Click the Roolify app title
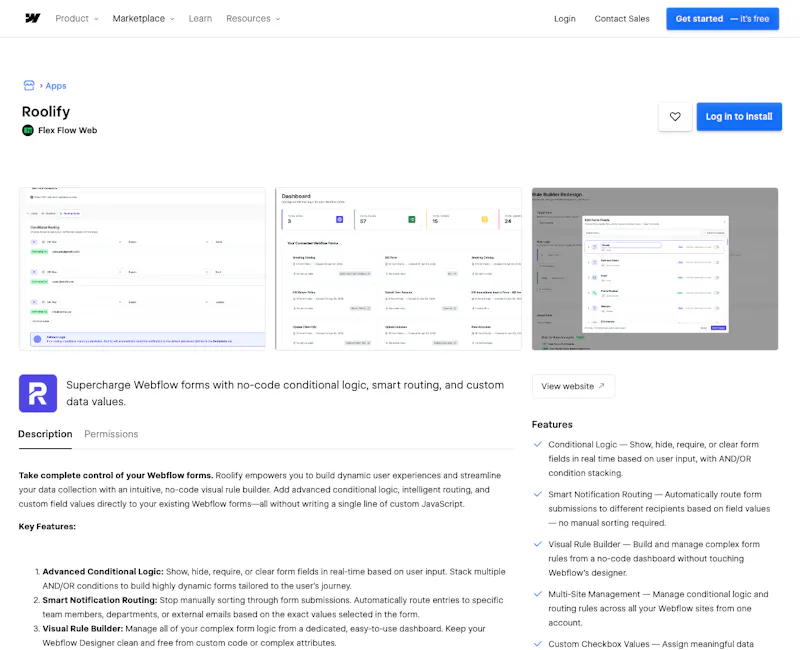The image size is (800, 650). (x=46, y=112)
